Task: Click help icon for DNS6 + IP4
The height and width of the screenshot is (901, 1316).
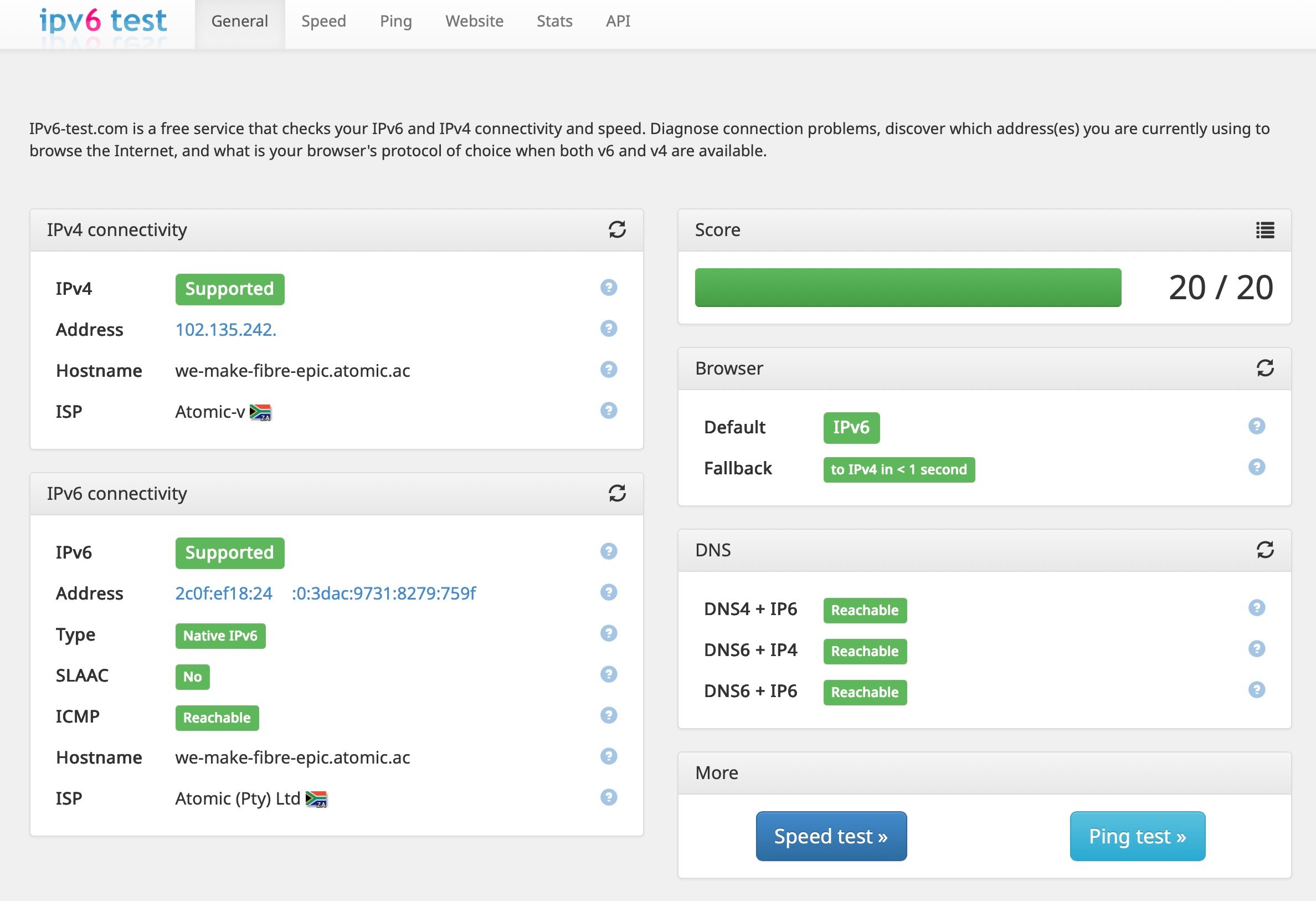Action: (x=1256, y=649)
